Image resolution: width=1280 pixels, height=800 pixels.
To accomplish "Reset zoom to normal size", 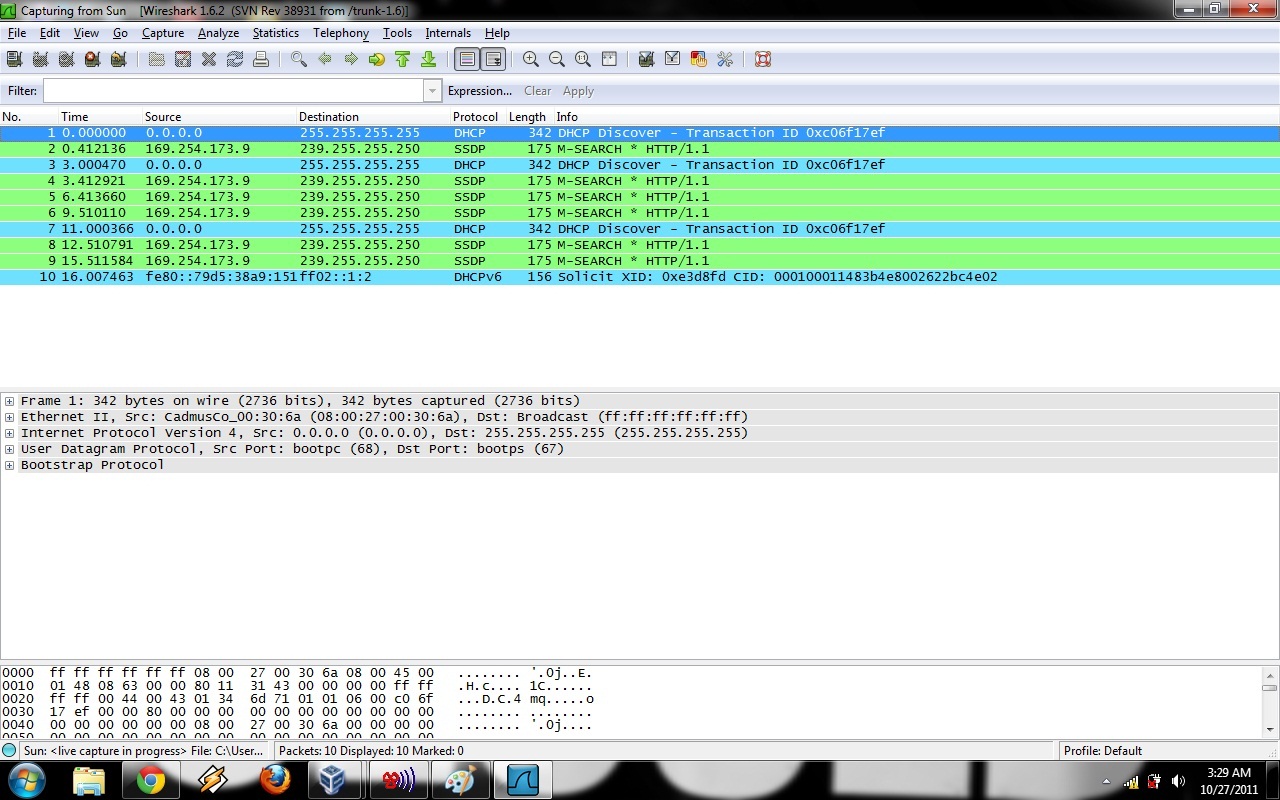I will point(583,59).
